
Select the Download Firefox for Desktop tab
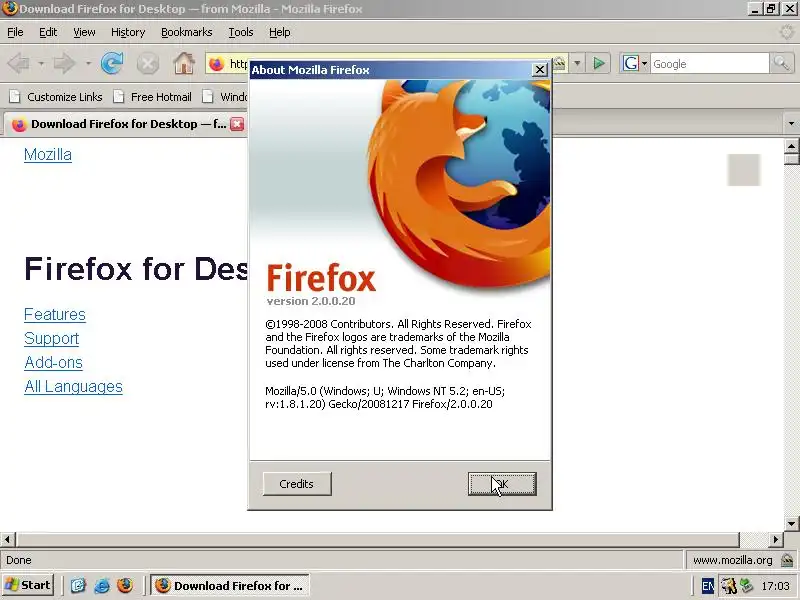point(125,124)
